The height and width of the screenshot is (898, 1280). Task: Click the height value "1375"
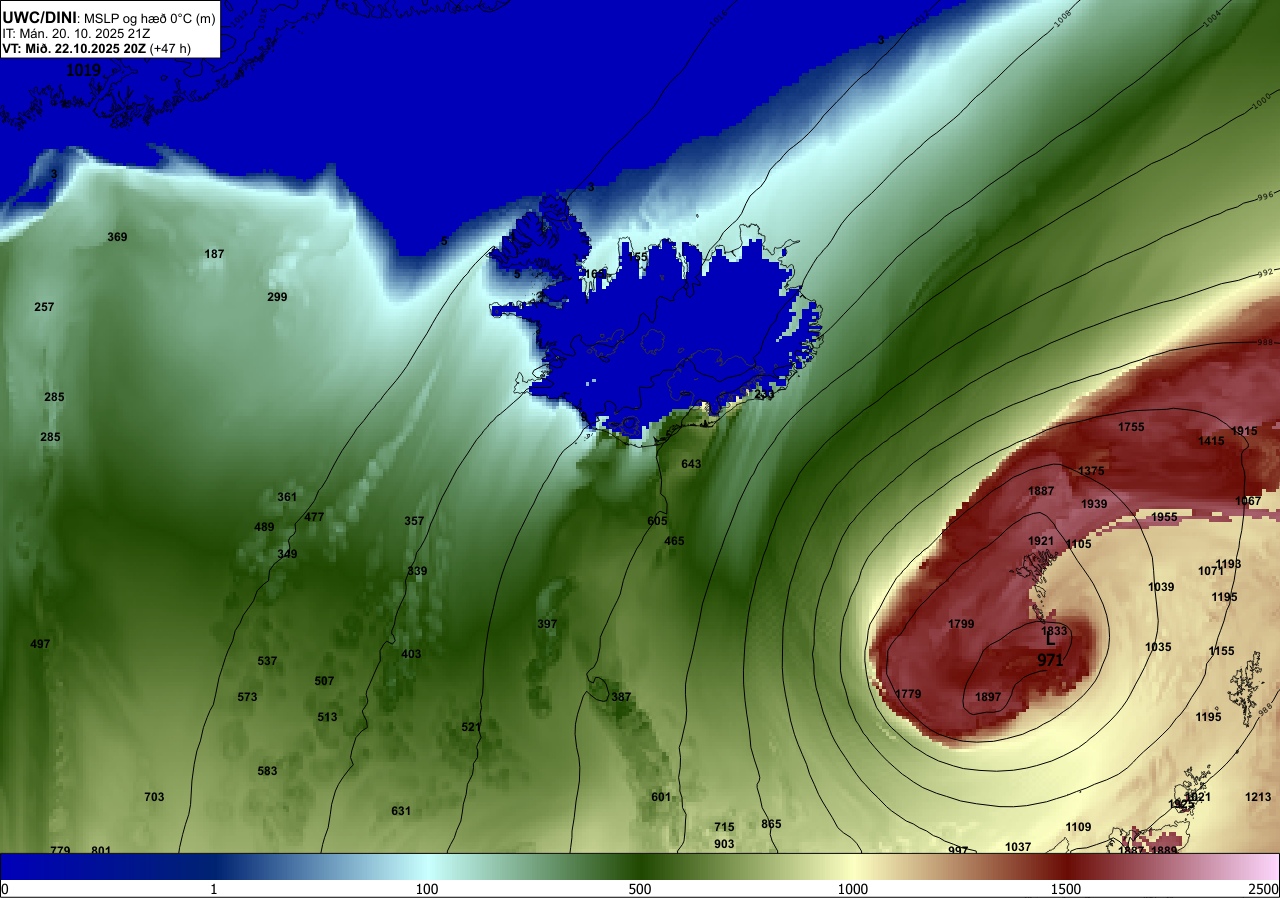pyautogui.click(x=1091, y=471)
